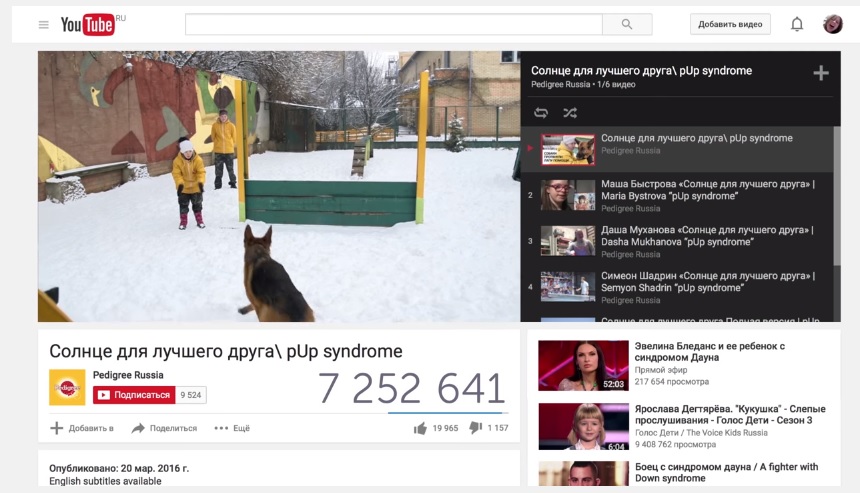
Task: Open Даша Муханова video thumbnail
Action: pos(568,241)
